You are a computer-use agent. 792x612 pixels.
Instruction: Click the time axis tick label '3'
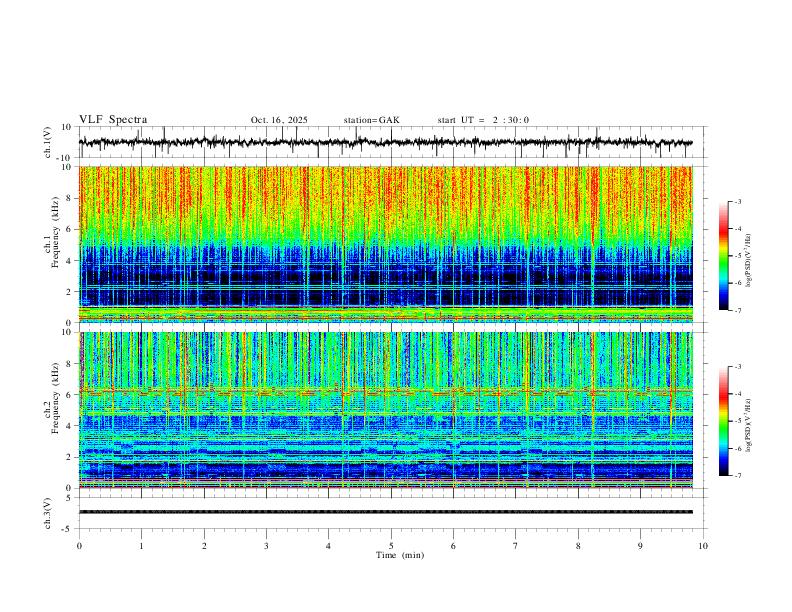pyautogui.click(x=266, y=546)
